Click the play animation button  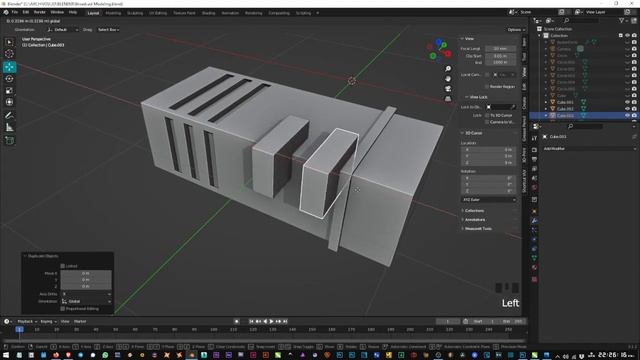click(x=272, y=322)
